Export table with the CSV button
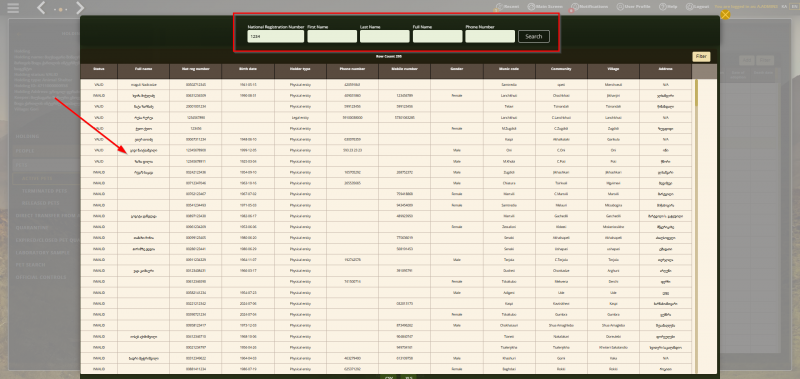The image size is (800, 379). [x=389, y=377]
